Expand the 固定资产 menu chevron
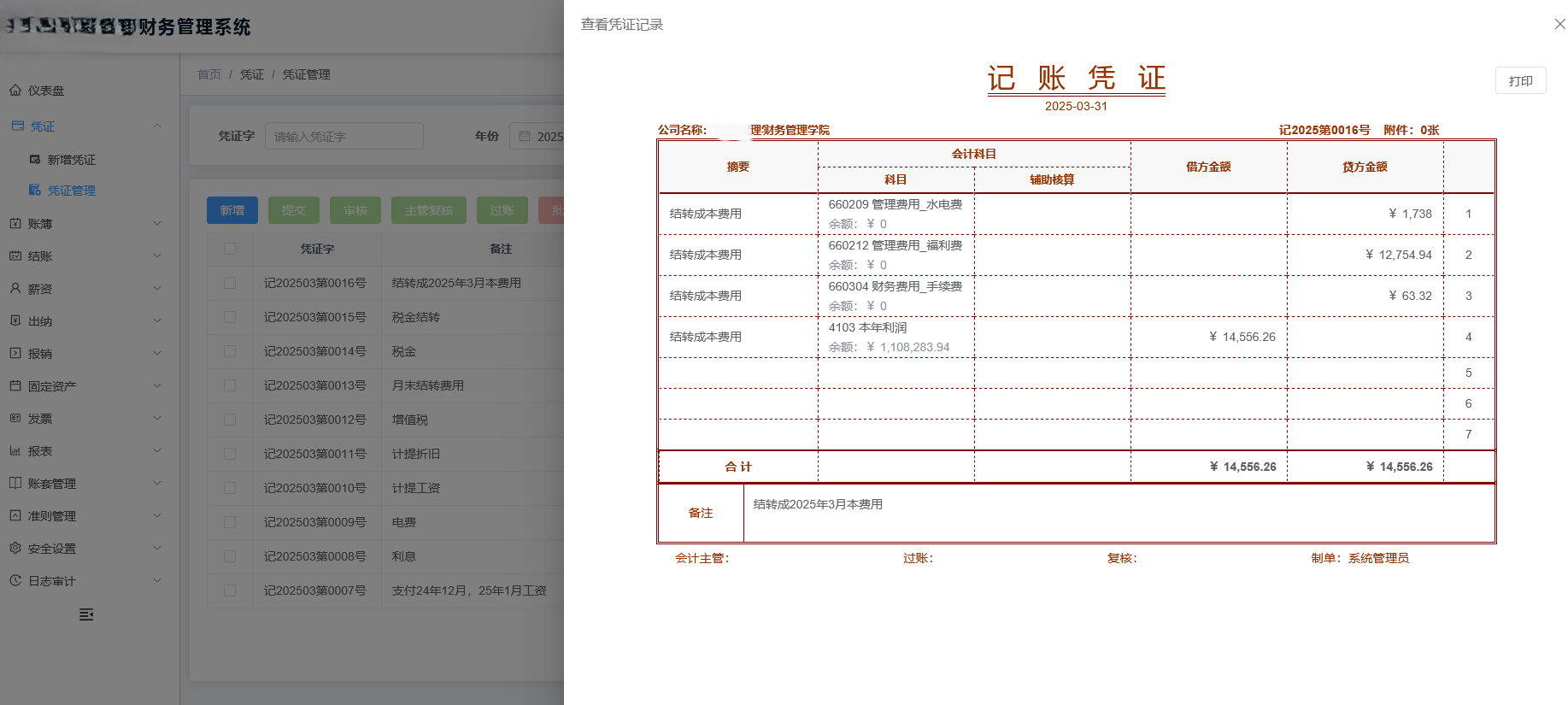Image resolution: width=1568 pixels, height=705 pixels. (157, 385)
